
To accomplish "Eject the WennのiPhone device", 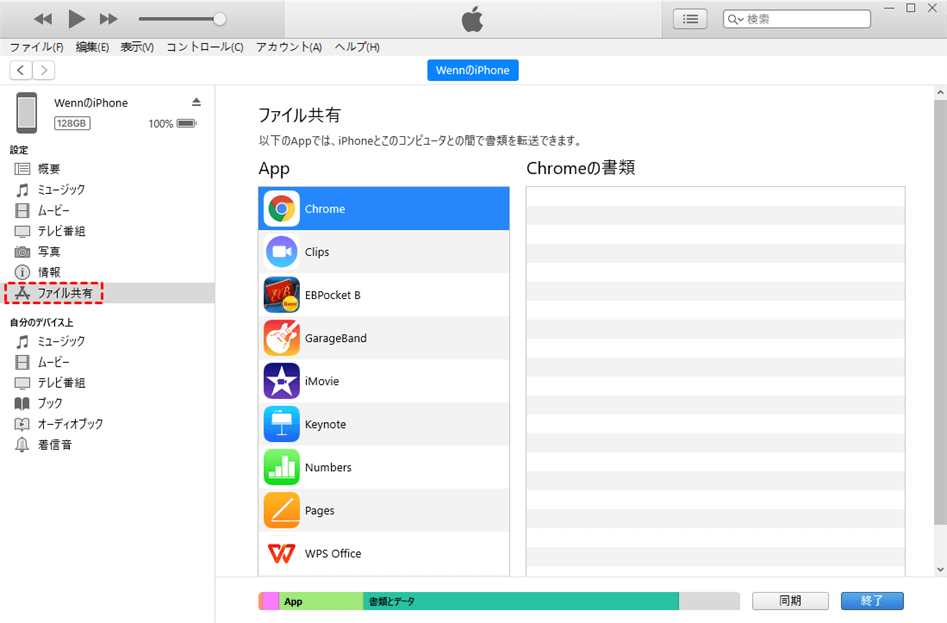I will [x=197, y=101].
